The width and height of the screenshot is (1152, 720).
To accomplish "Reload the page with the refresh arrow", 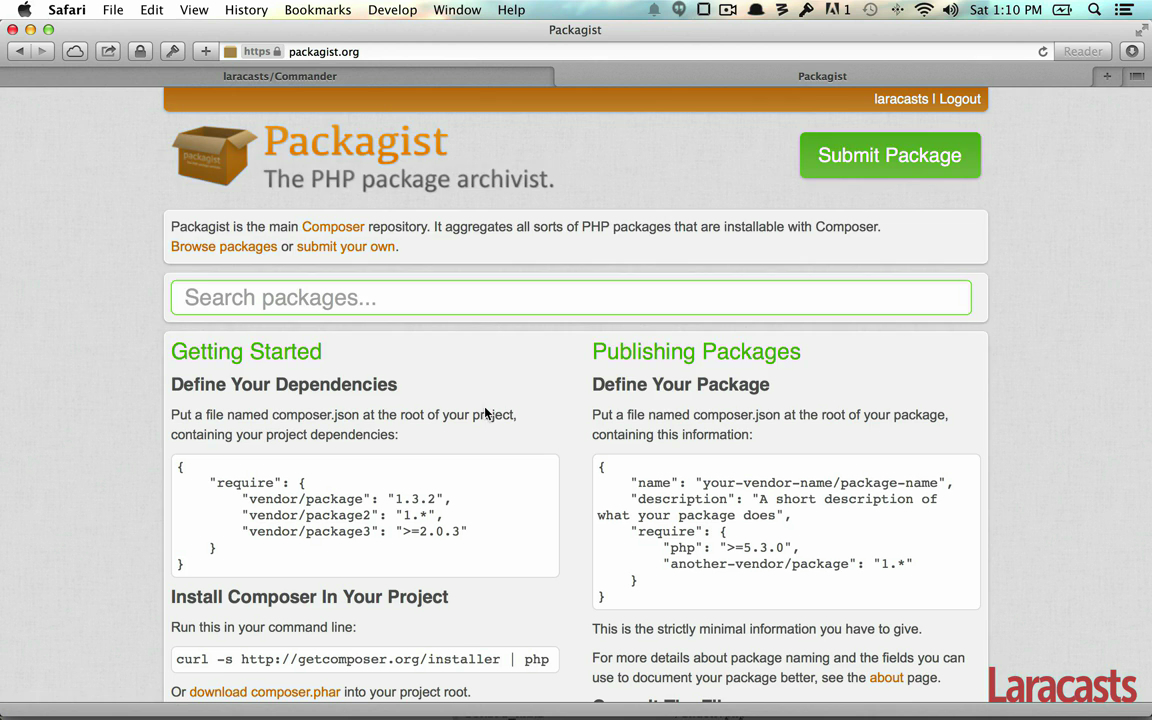I will point(1043,51).
